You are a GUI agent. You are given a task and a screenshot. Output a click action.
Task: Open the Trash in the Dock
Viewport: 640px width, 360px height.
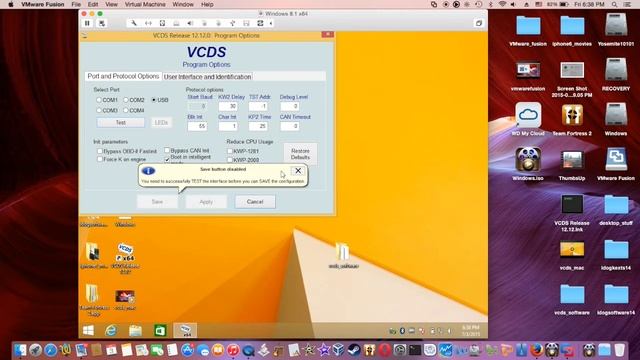pos(619,350)
